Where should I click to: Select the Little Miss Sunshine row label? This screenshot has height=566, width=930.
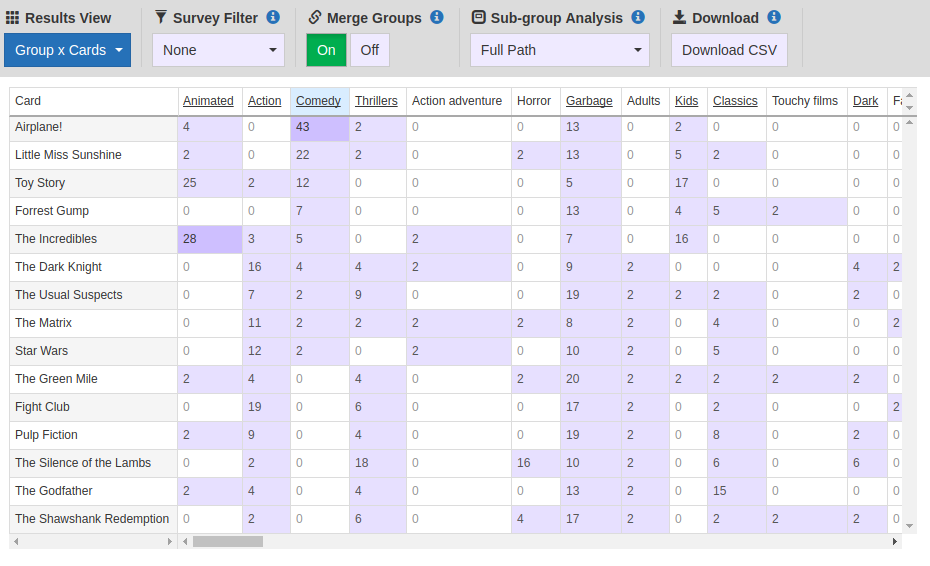pos(68,155)
